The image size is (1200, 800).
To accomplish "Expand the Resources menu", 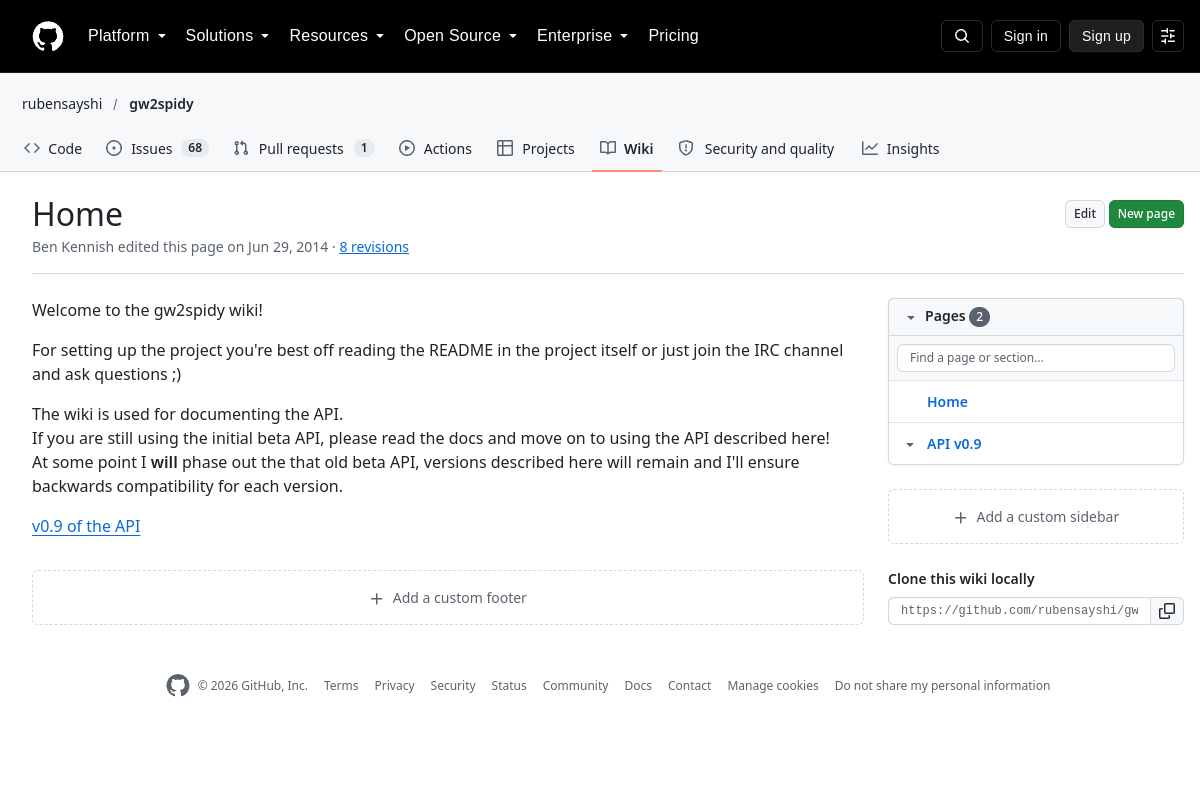I will tap(337, 36).
